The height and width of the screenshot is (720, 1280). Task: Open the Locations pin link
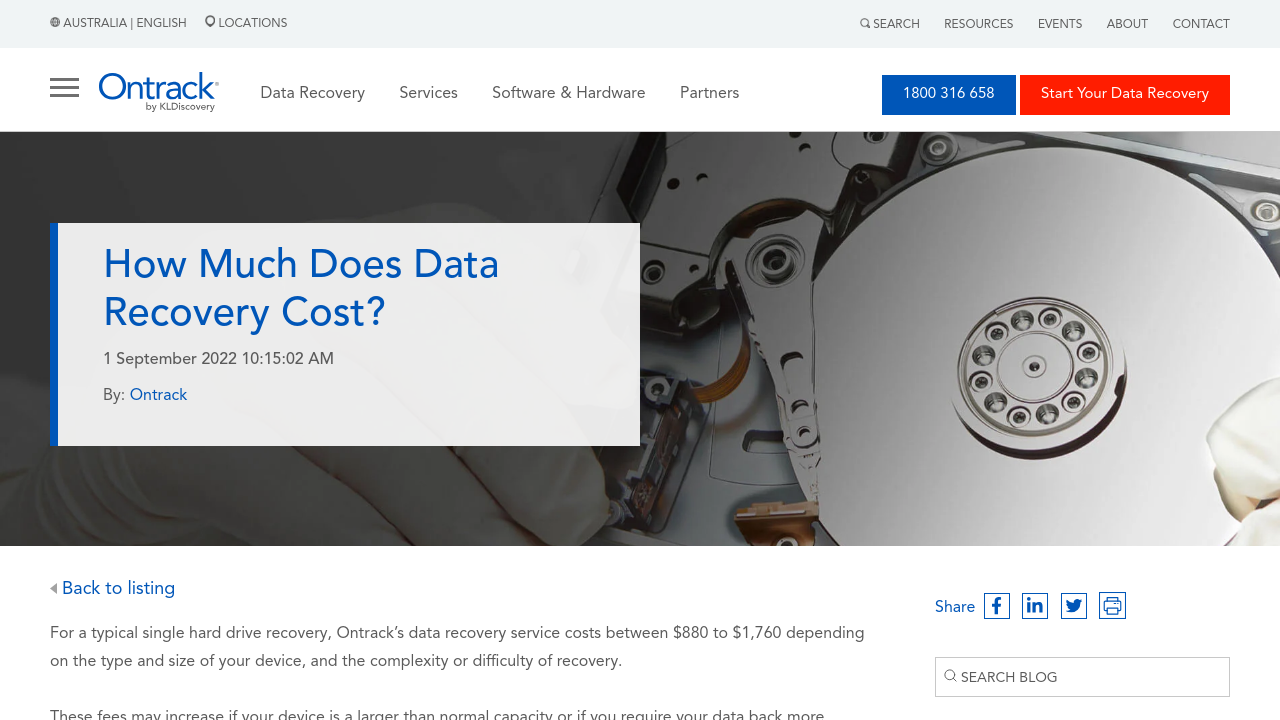[246, 23]
